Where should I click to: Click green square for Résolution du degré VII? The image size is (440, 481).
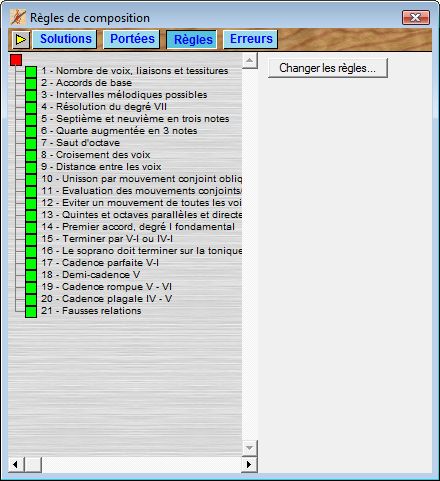click(31, 108)
